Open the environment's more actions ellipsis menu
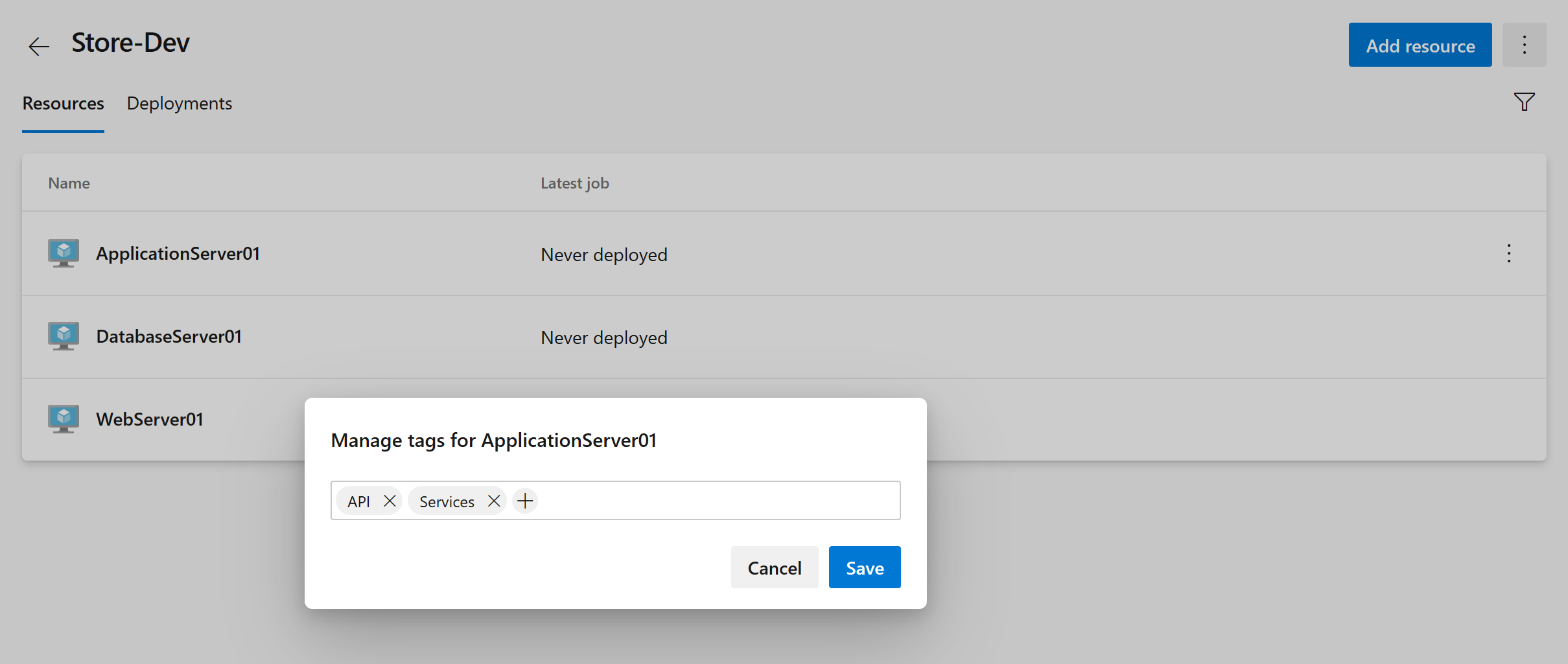Image resolution: width=1568 pixels, height=664 pixels. pyautogui.click(x=1525, y=45)
